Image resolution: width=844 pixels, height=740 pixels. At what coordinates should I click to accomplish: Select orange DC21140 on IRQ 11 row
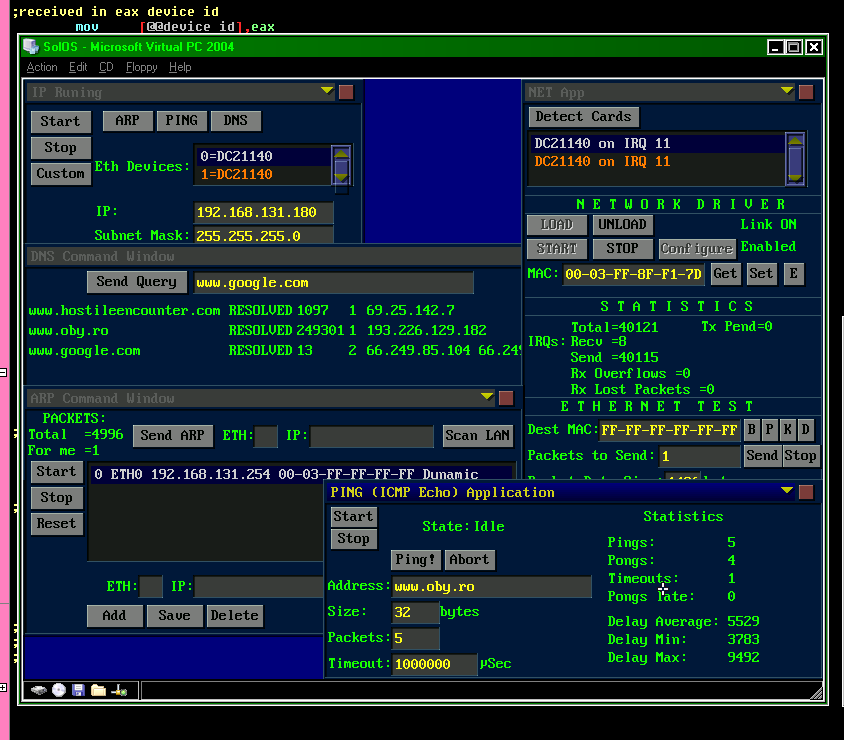(x=657, y=161)
